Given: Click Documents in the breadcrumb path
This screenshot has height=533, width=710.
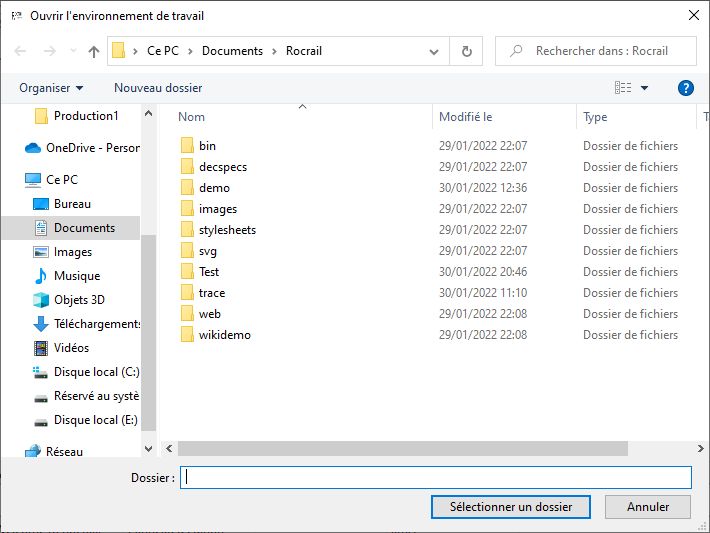Looking at the screenshot, I should pyautogui.click(x=232, y=51).
